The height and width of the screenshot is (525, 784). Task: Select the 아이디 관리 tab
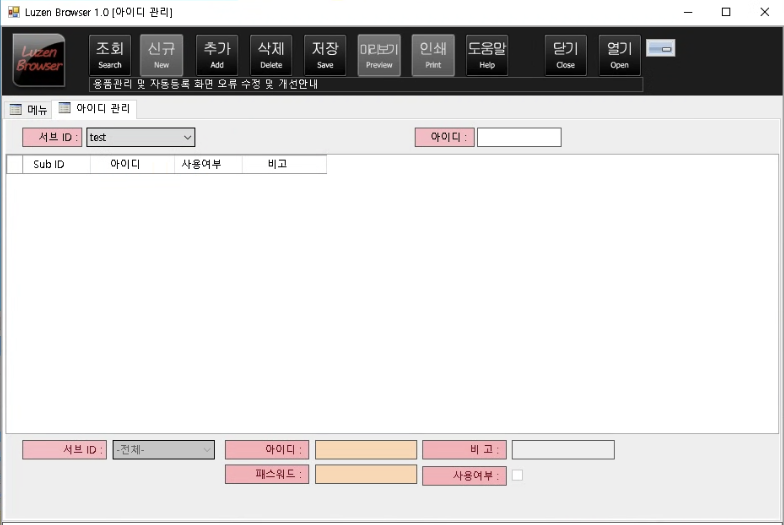(x=95, y=108)
